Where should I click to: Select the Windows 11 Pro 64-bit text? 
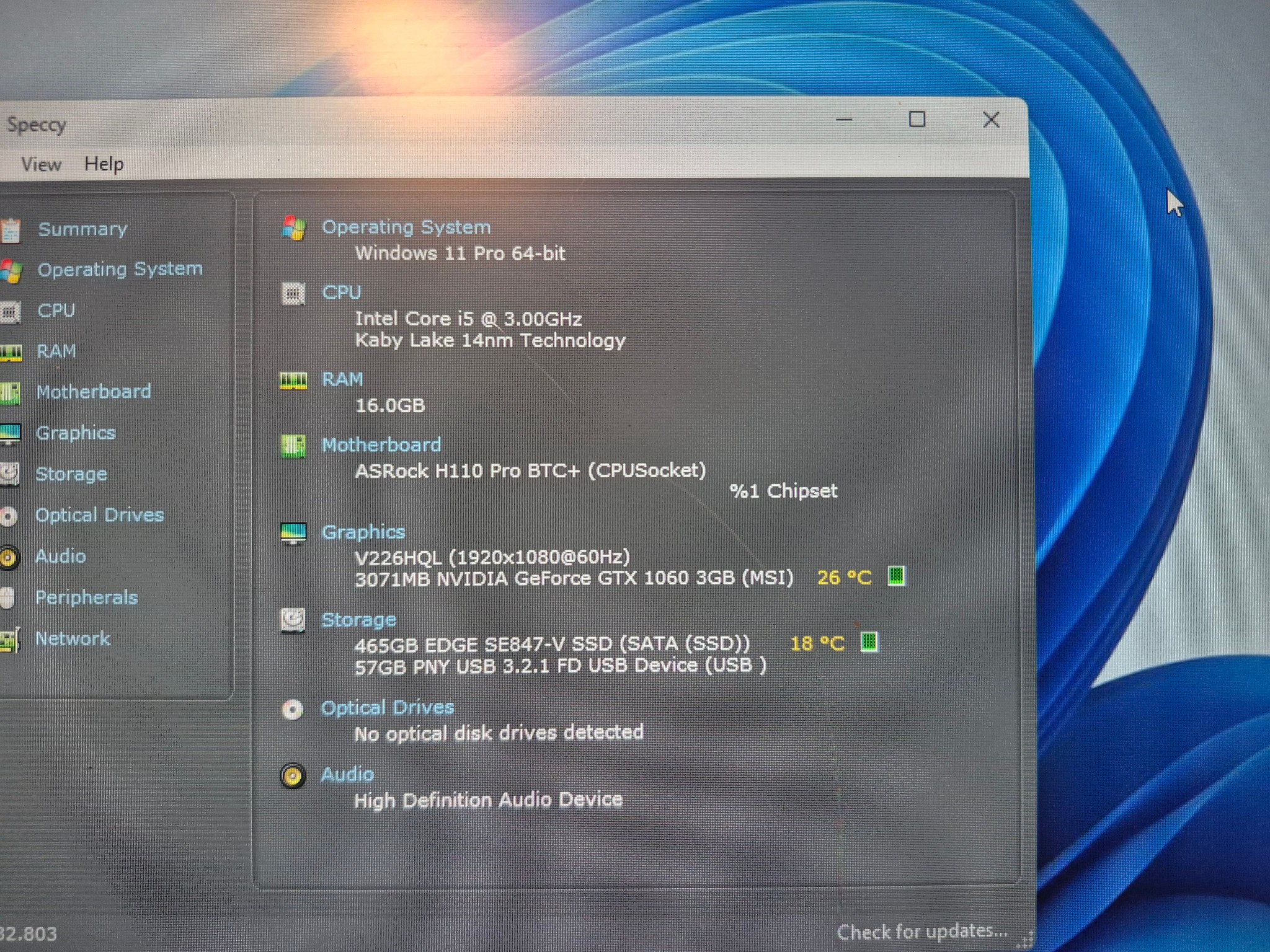click(460, 253)
